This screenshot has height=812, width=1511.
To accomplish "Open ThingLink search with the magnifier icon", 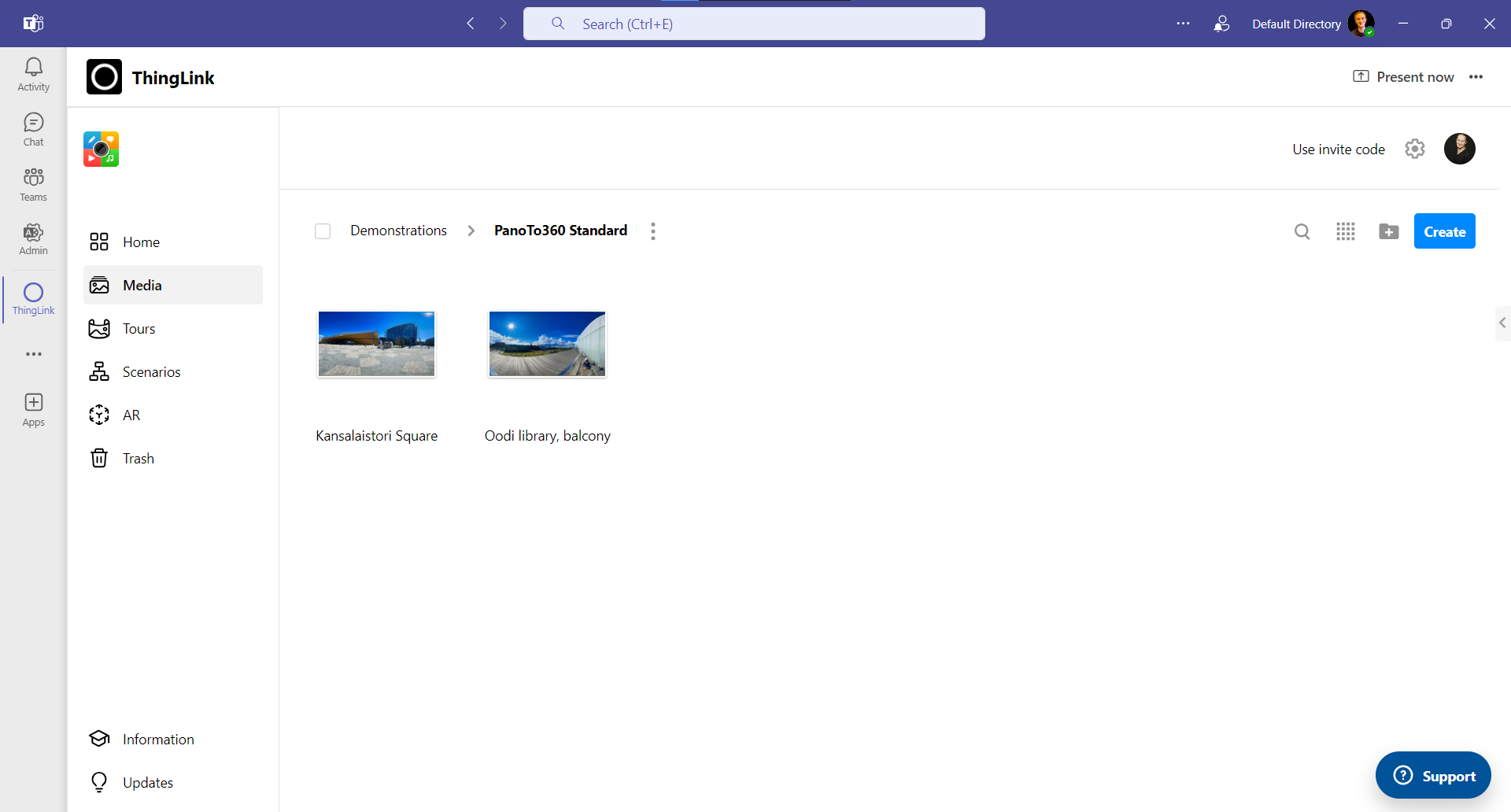I will click(x=1302, y=231).
